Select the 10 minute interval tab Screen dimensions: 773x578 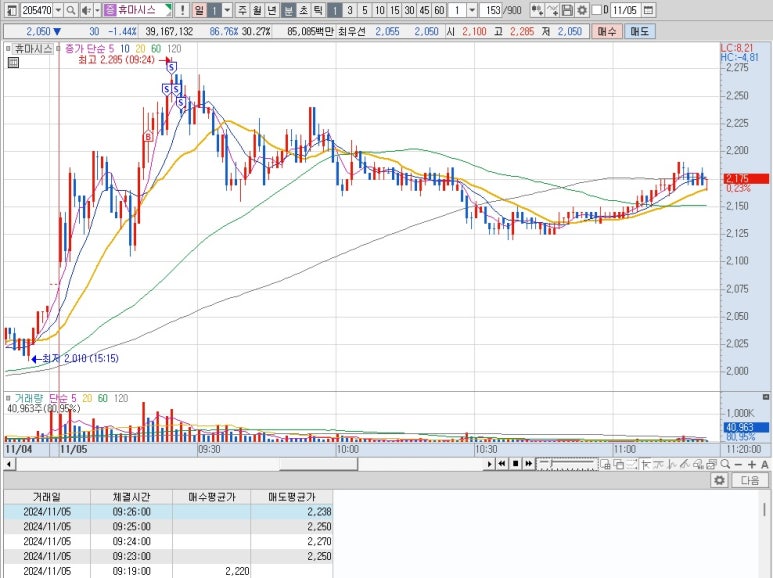click(380, 10)
